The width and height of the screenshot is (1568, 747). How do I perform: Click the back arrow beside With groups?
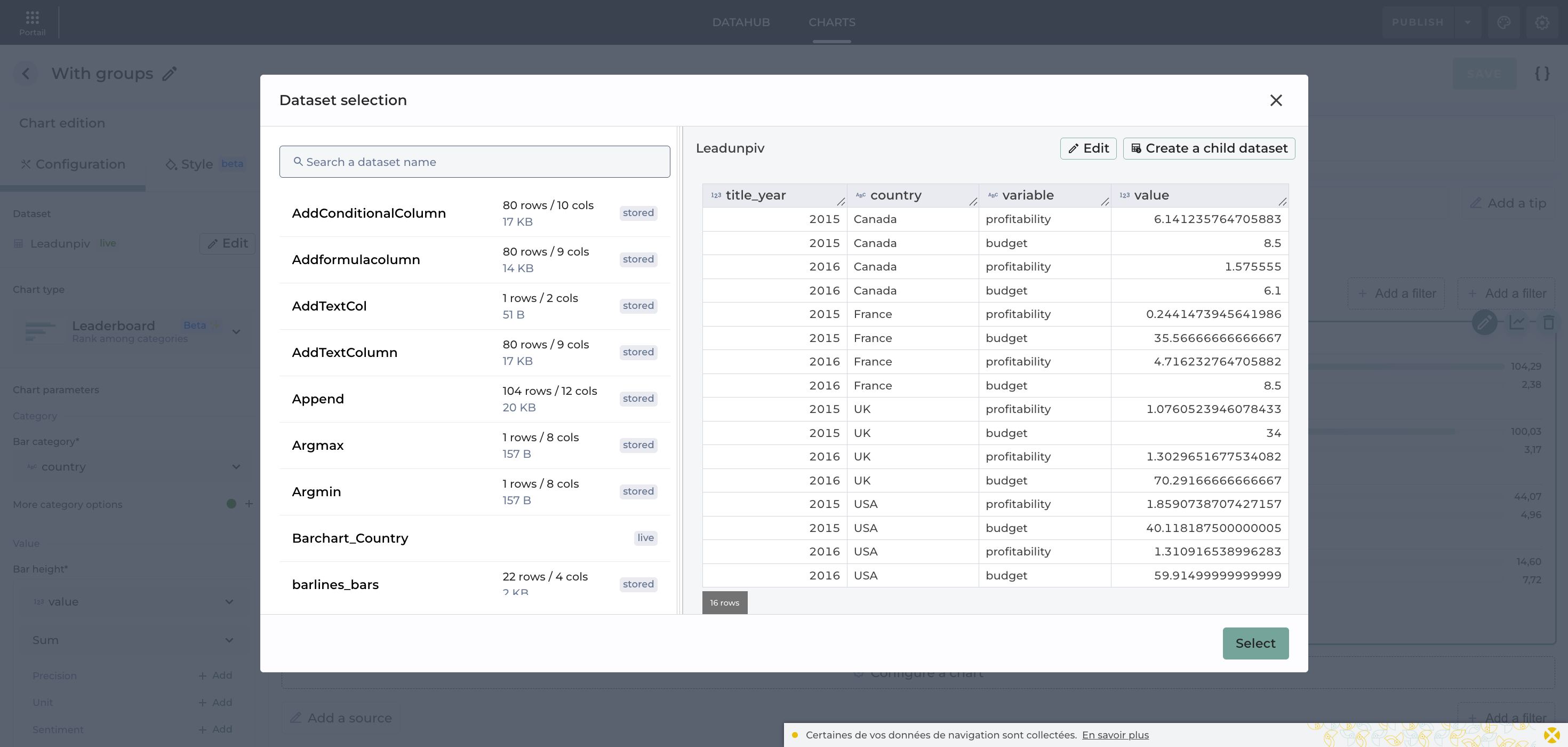coord(26,74)
